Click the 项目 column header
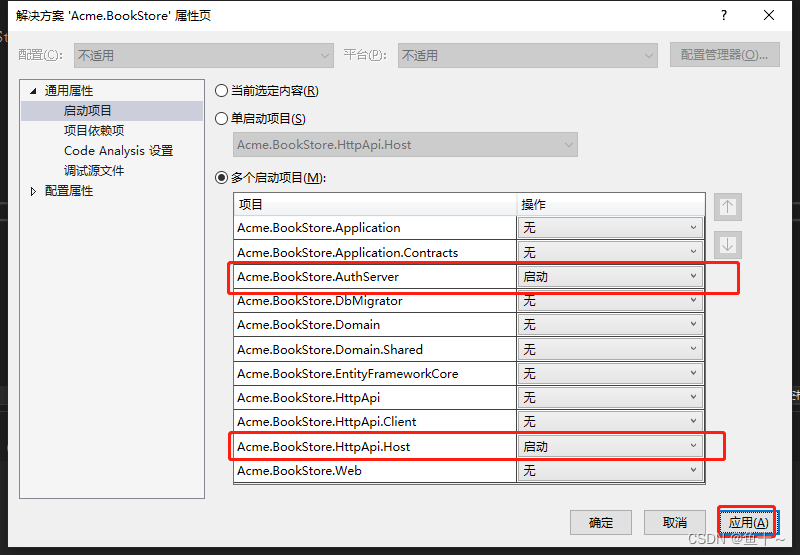 (x=375, y=205)
